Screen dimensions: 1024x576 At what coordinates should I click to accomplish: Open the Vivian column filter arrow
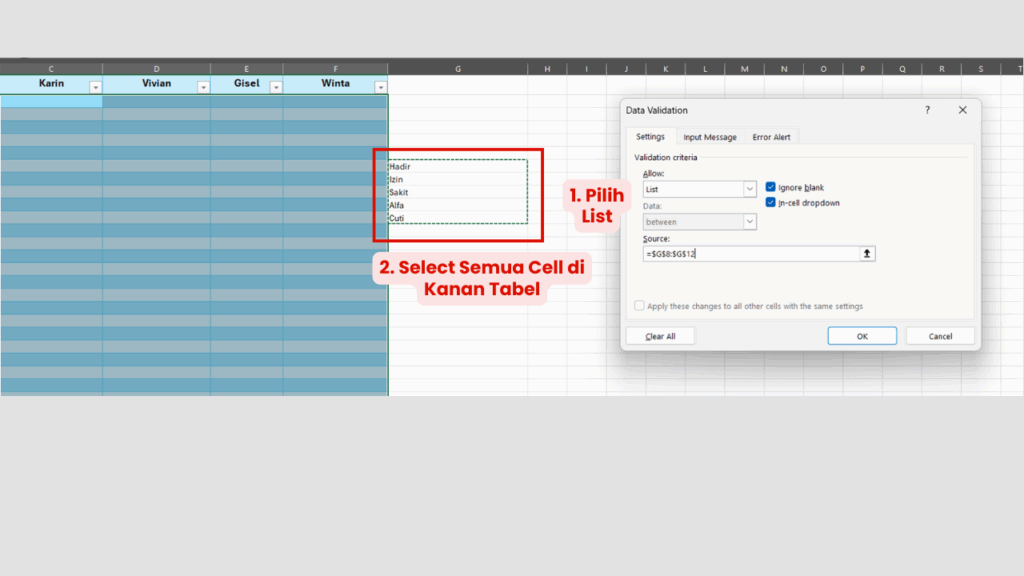click(x=203, y=88)
